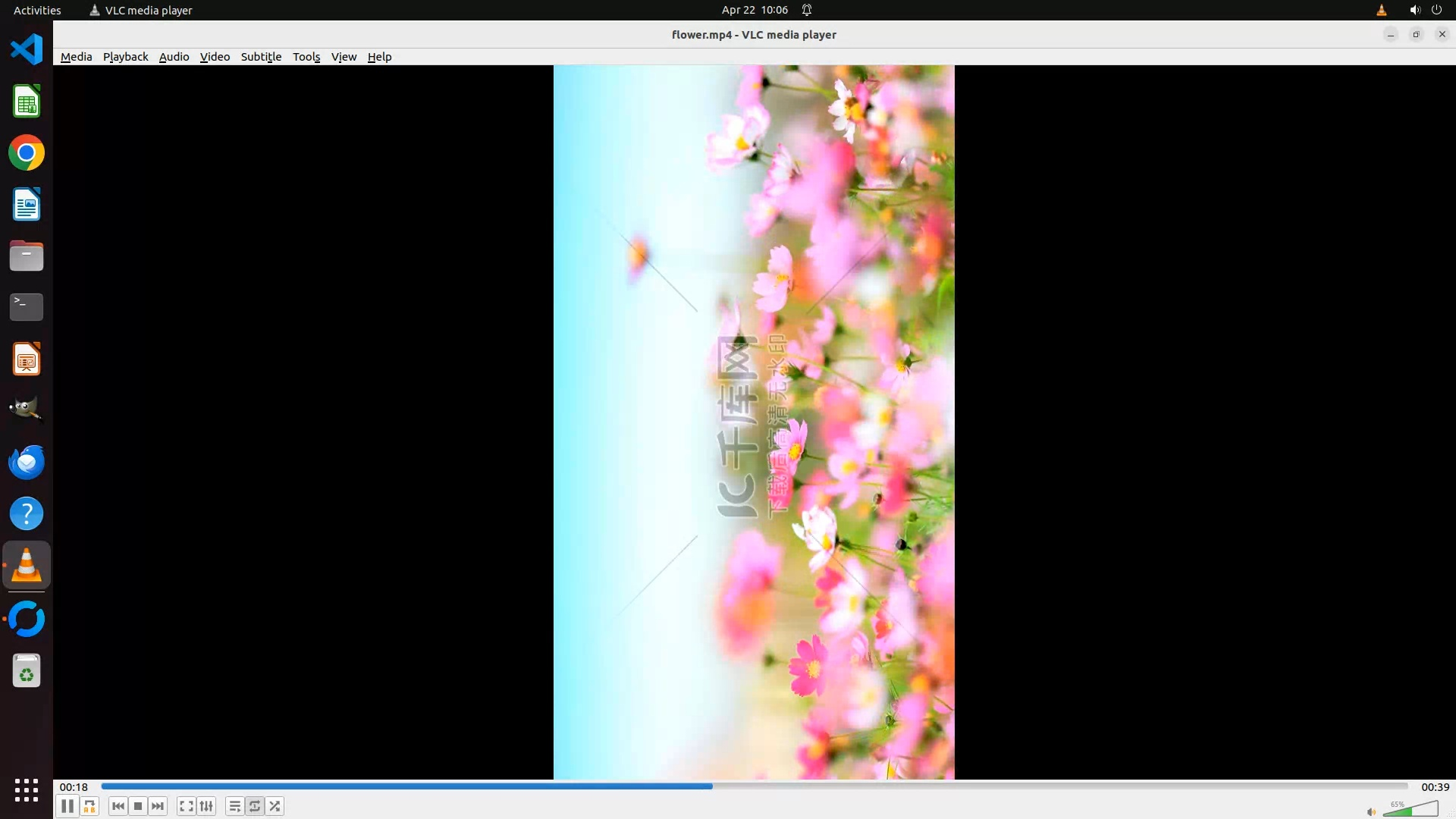This screenshot has width=1456, height=819.
Task: Adjust the volume slider level
Action: pyautogui.click(x=1410, y=809)
